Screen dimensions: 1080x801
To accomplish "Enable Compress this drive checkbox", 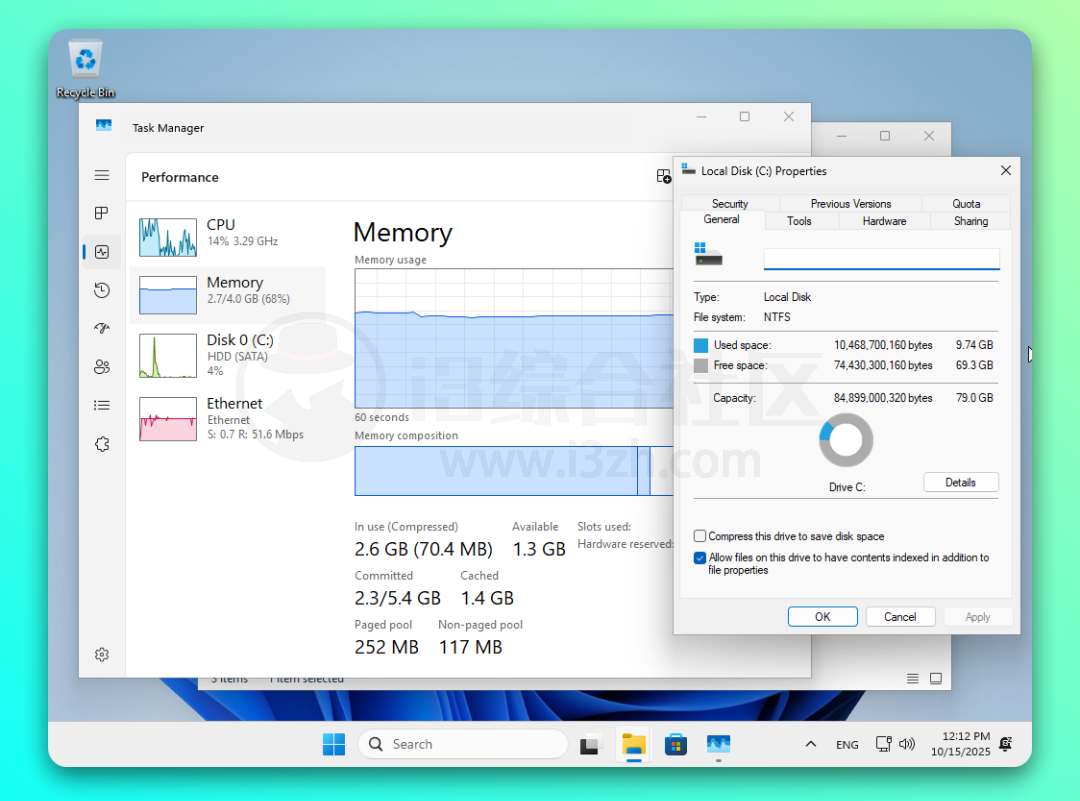I will point(700,536).
